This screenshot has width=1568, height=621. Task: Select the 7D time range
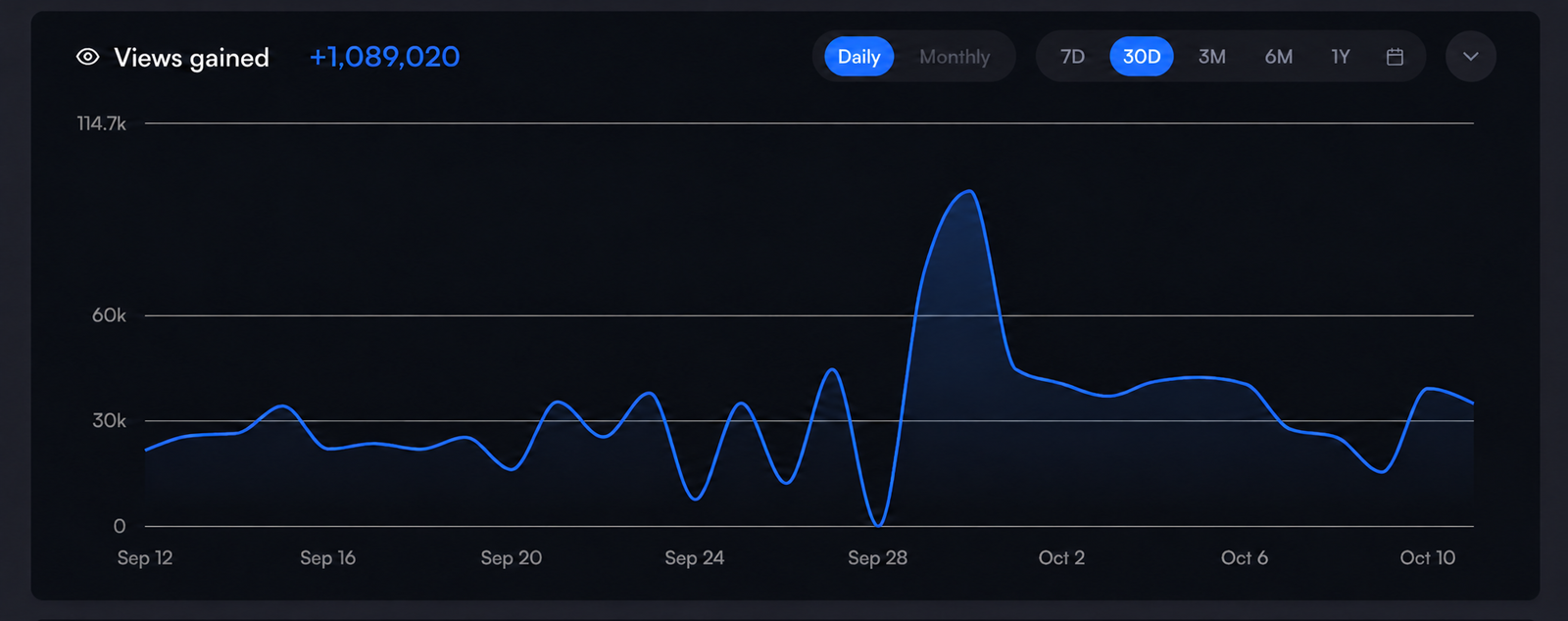point(1072,57)
